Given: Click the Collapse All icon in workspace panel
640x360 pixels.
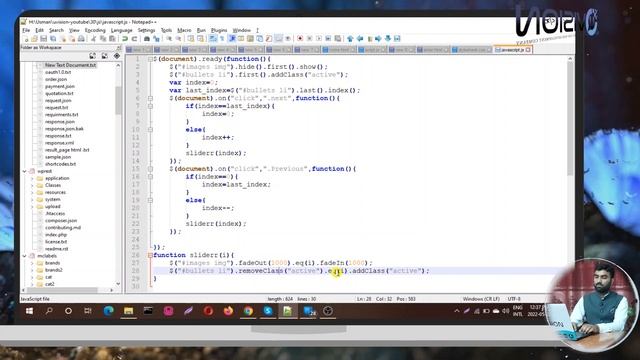Looking at the screenshot, I should [x=105, y=56].
